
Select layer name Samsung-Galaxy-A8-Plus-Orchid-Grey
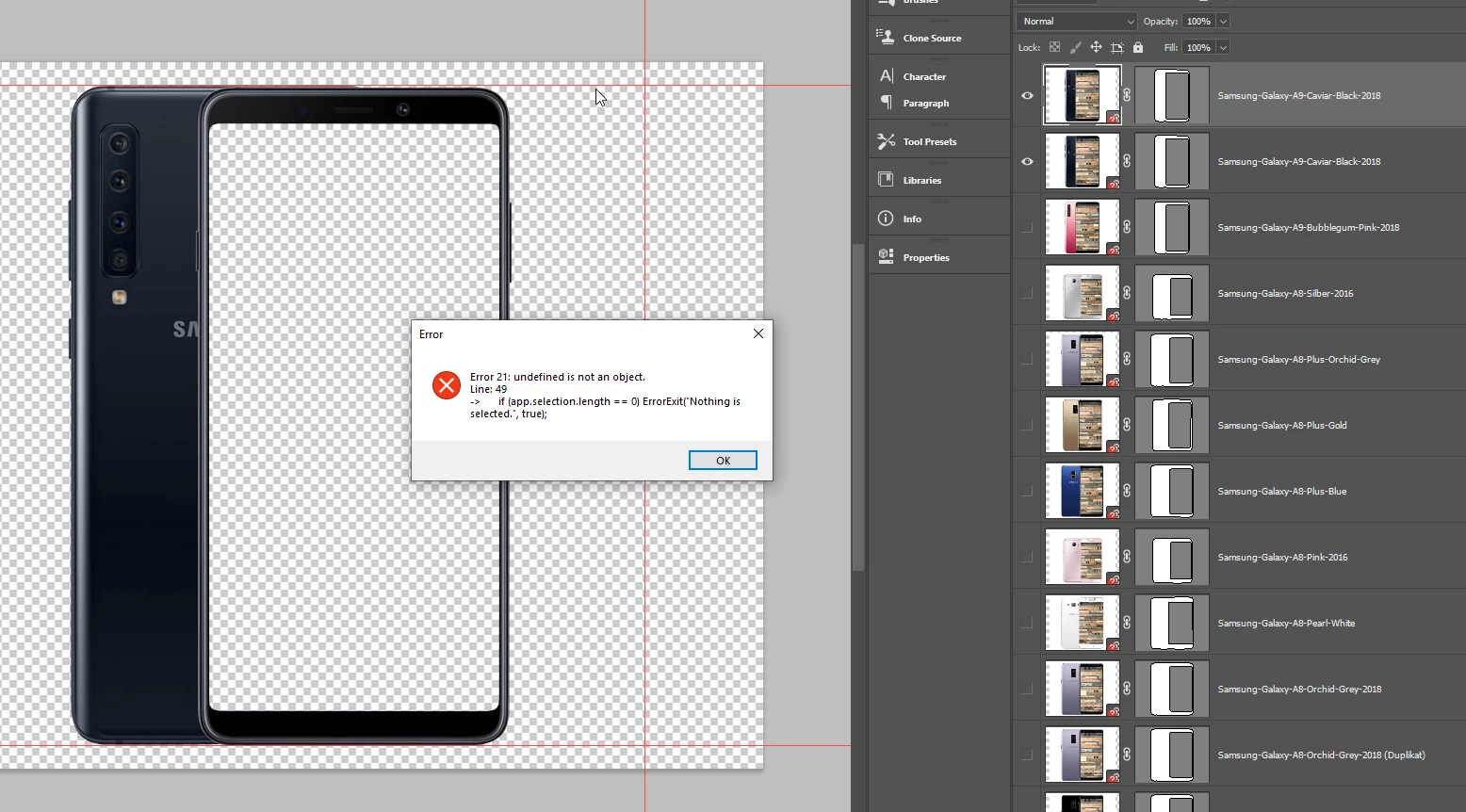click(x=1298, y=359)
